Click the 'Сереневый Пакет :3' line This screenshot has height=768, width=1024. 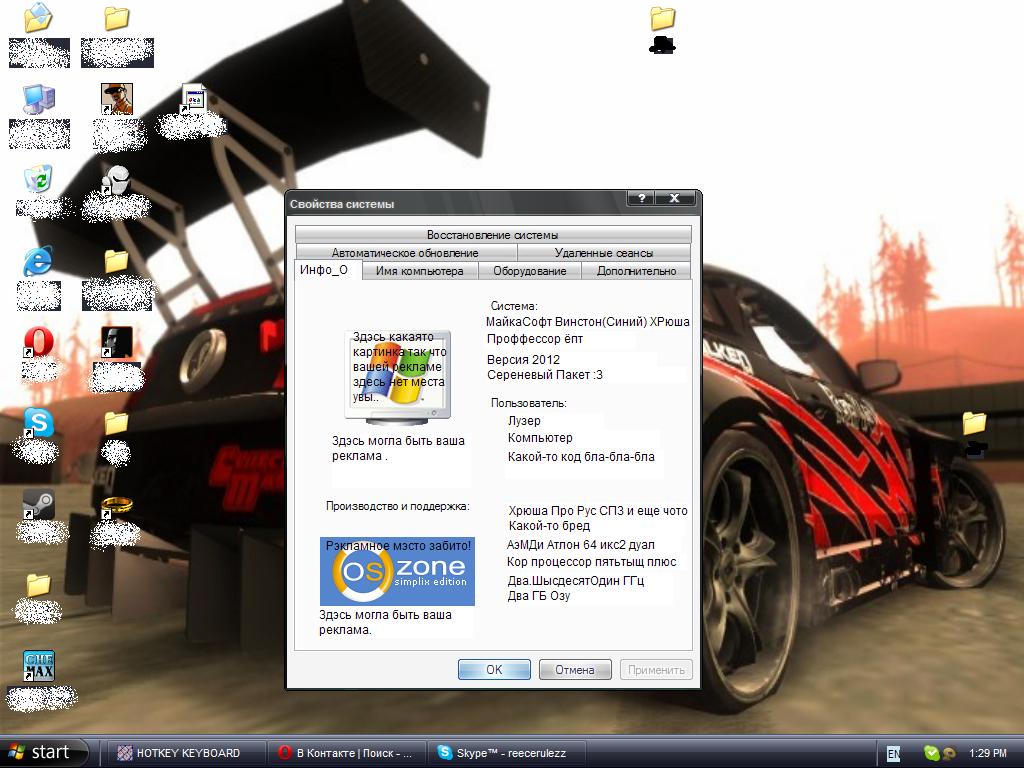(545, 375)
